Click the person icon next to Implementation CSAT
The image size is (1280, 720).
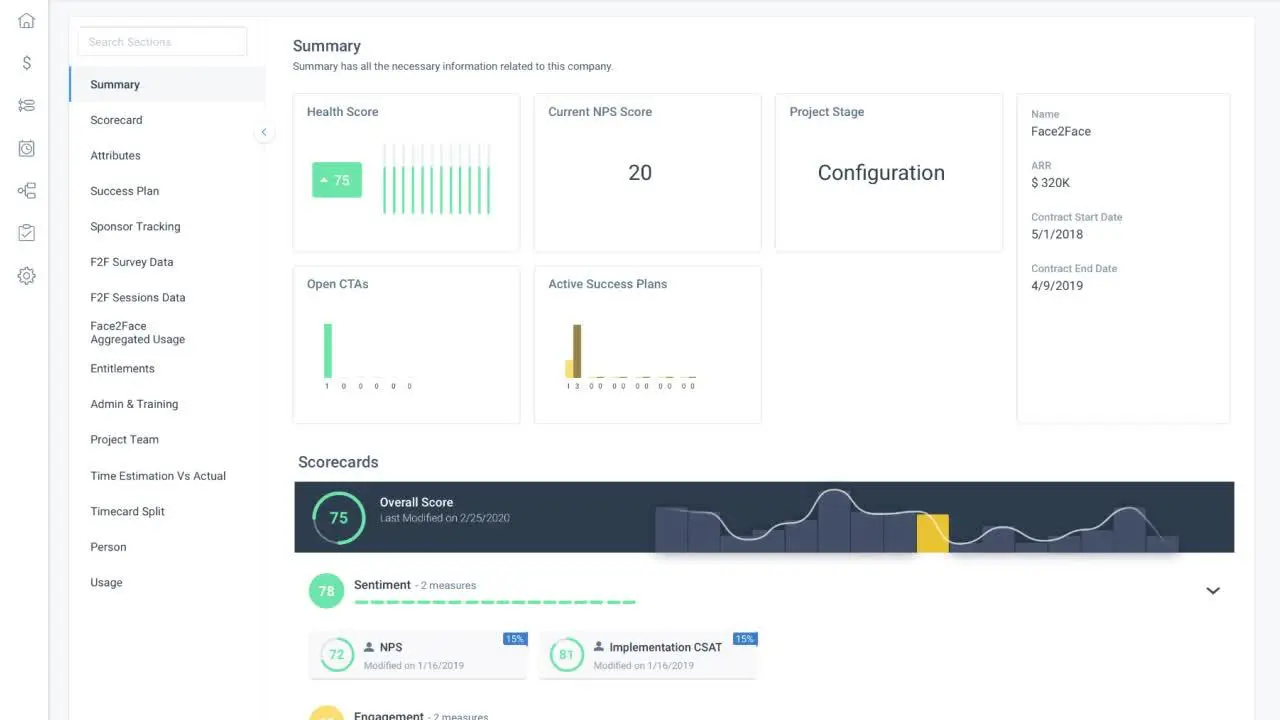[599, 647]
